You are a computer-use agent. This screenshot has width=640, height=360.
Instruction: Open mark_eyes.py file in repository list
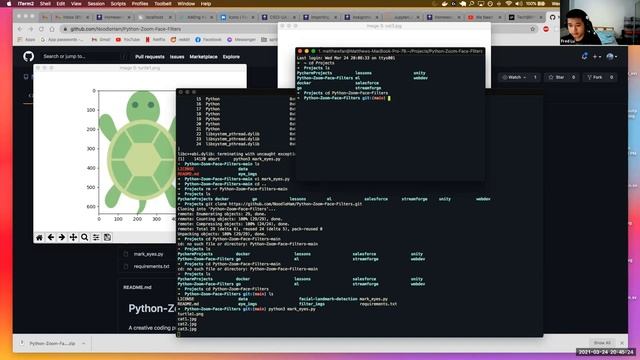pyautogui.click(x=149, y=254)
